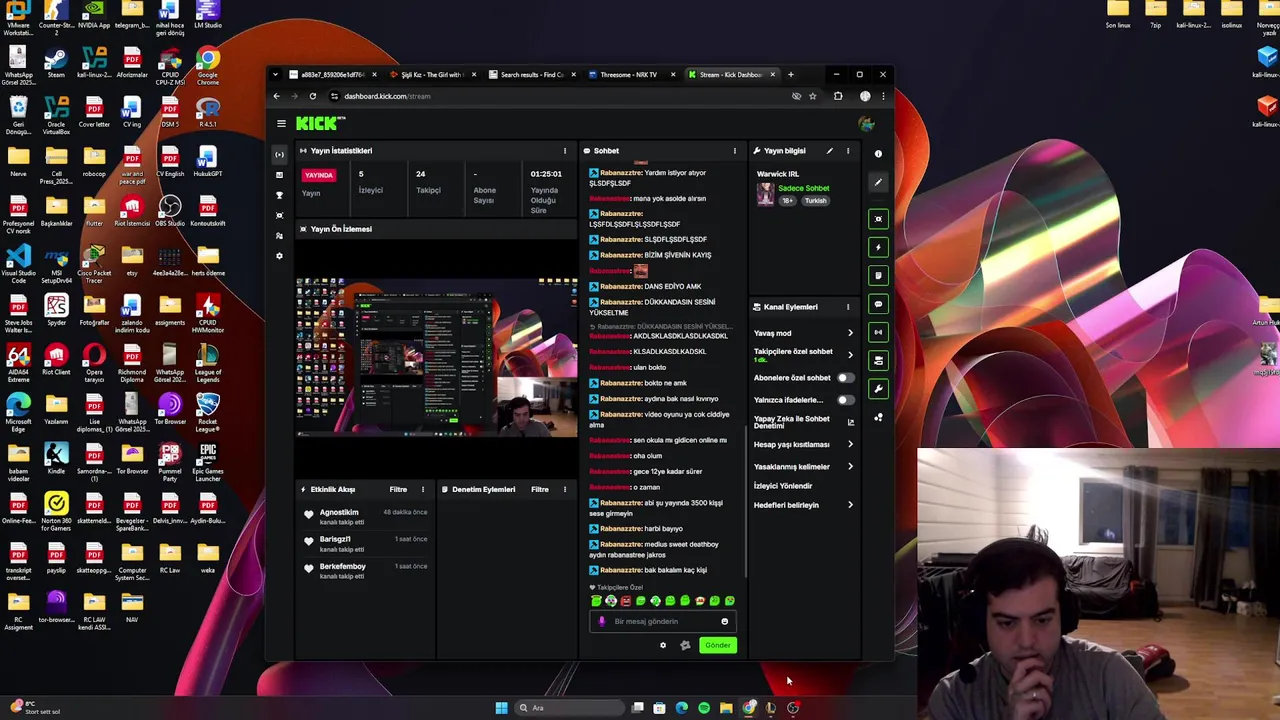Click in the Bir mesaj gönderin field
The image size is (1280, 720).
tap(661, 621)
